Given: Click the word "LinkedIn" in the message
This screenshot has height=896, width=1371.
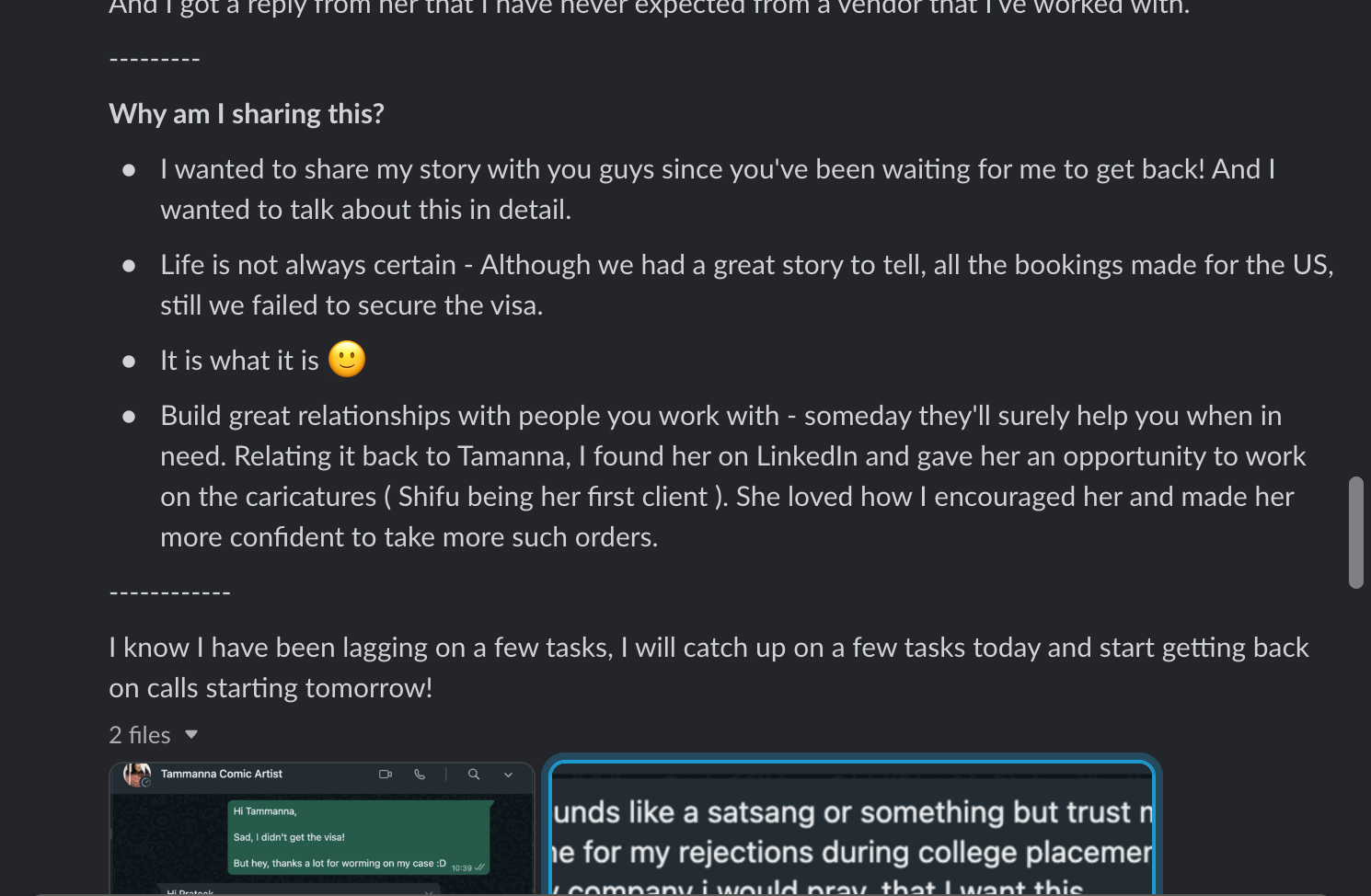Looking at the screenshot, I should point(807,456).
